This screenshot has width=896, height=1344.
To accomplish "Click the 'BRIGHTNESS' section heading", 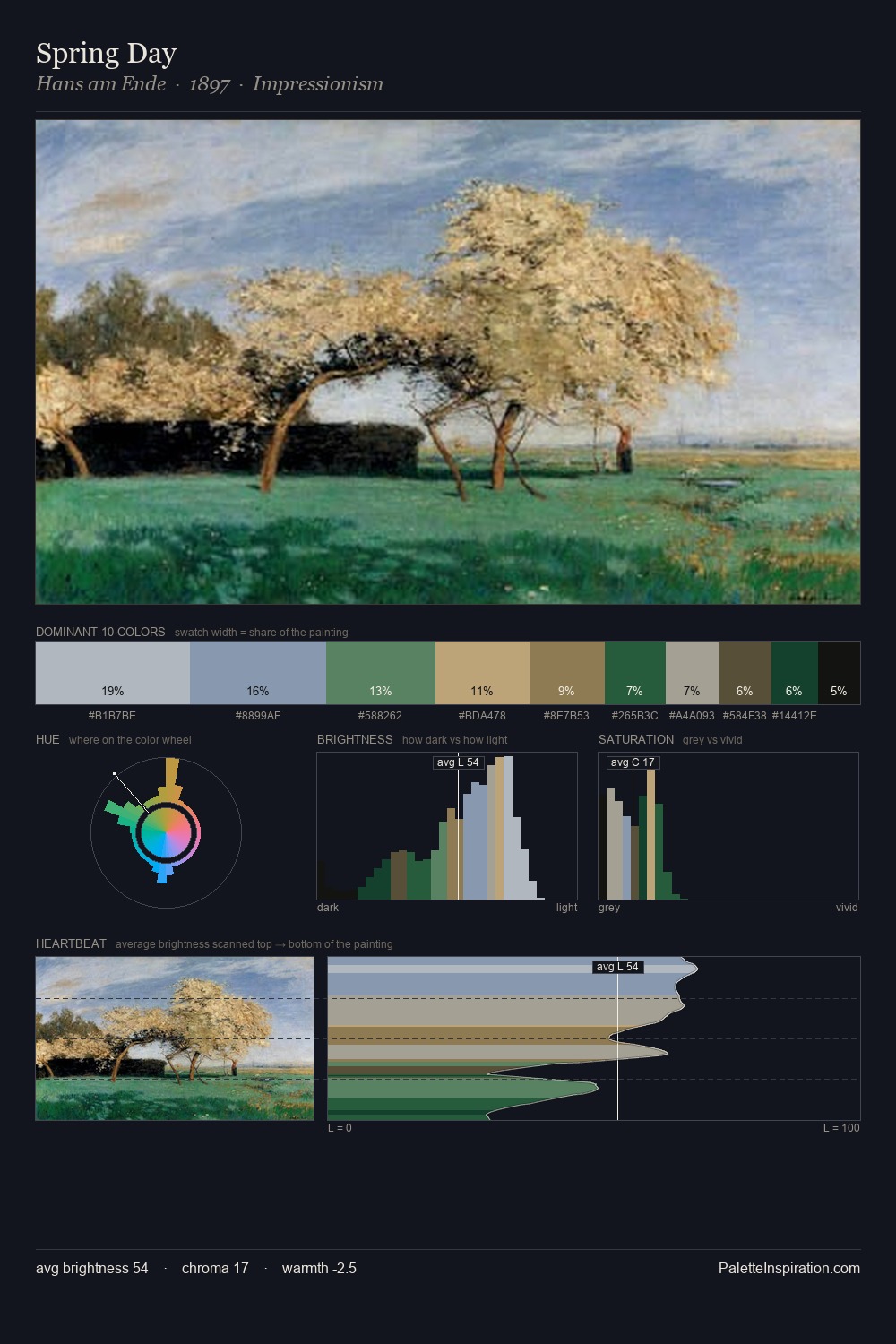I will [355, 739].
